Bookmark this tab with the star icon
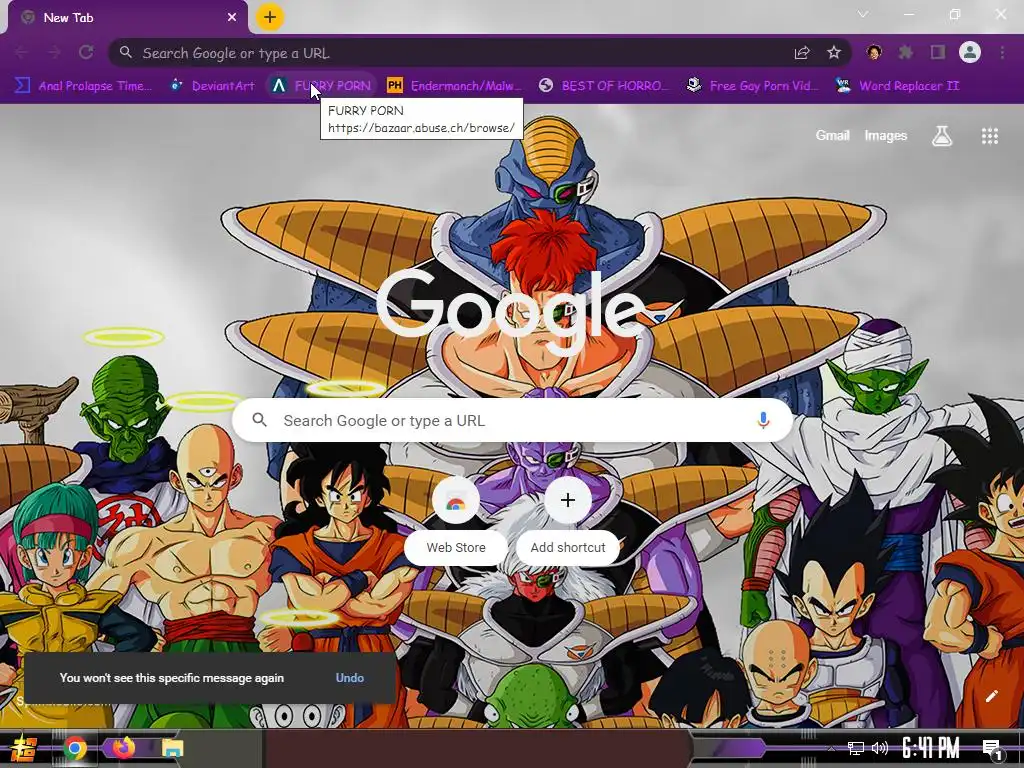Image resolution: width=1024 pixels, height=768 pixels. [834, 53]
